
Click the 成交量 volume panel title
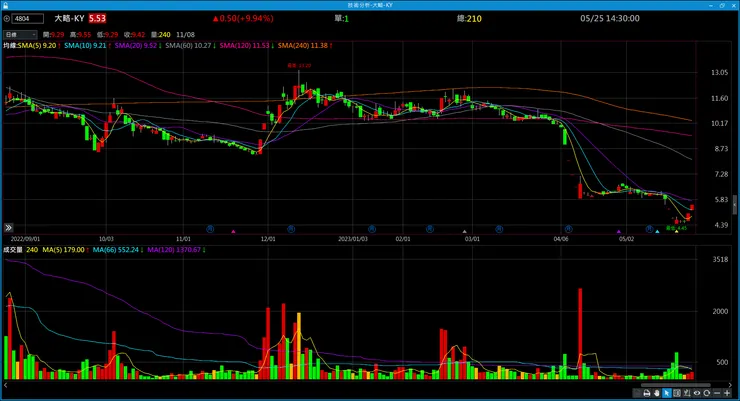tap(13, 250)
